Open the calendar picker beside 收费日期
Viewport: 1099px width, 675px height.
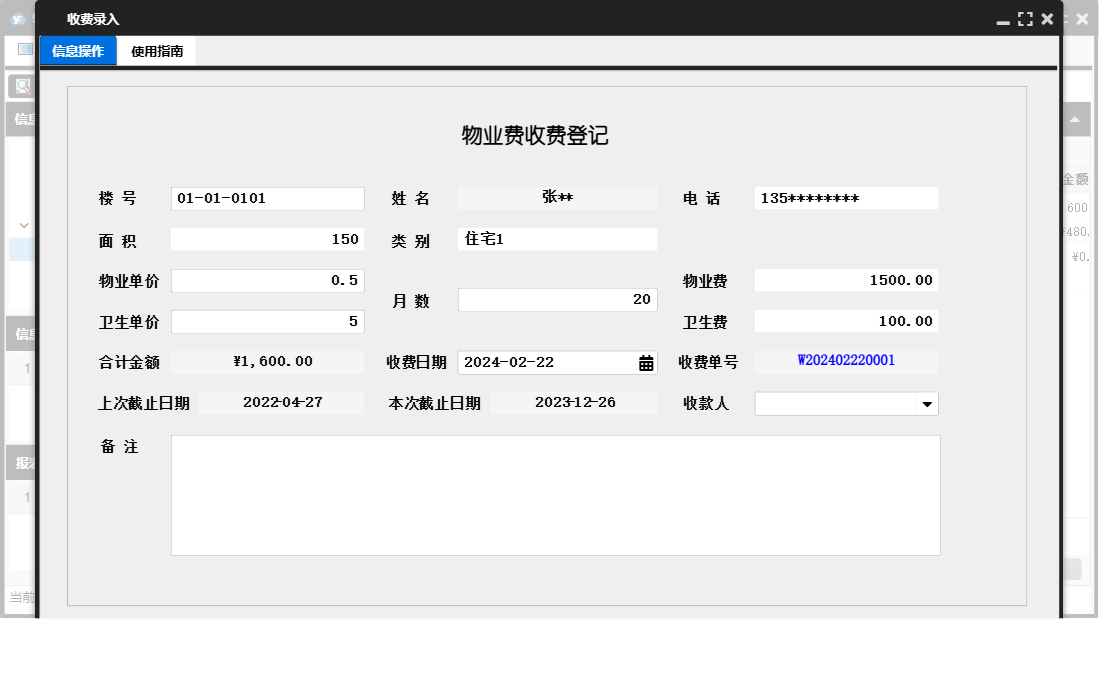pyautogui.click(x=646, y=361)
